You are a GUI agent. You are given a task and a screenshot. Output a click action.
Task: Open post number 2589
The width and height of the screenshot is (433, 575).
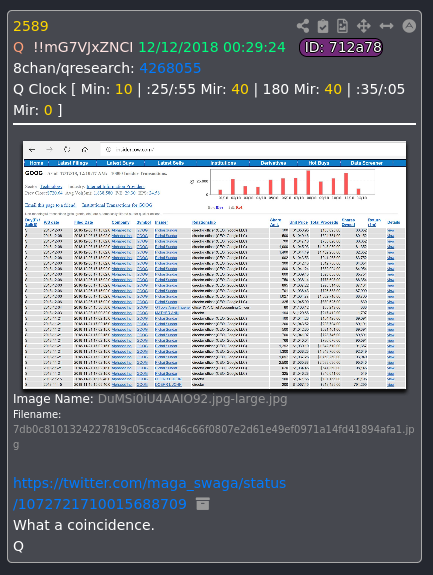tap(31, 26)
